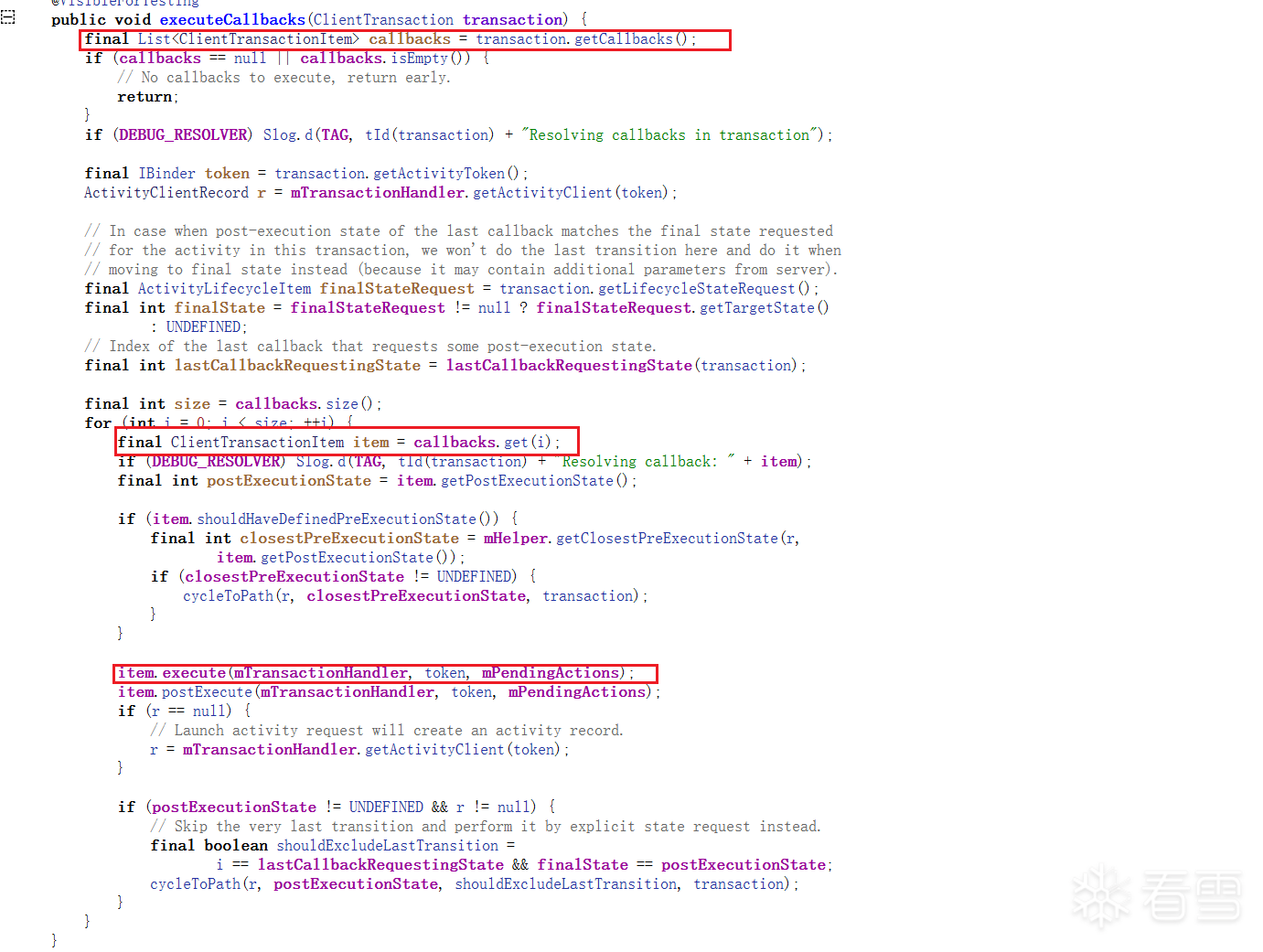Collapse the executeCallbacks method fold marker

pyautogui.click(x=7, y=18)
